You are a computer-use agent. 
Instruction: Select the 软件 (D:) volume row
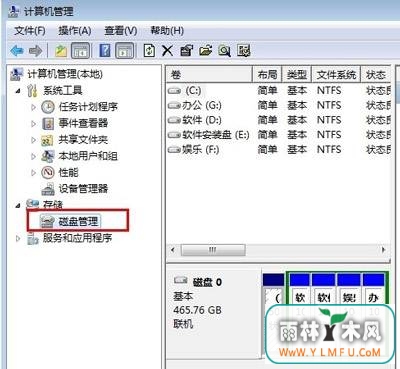coord(278,120)
